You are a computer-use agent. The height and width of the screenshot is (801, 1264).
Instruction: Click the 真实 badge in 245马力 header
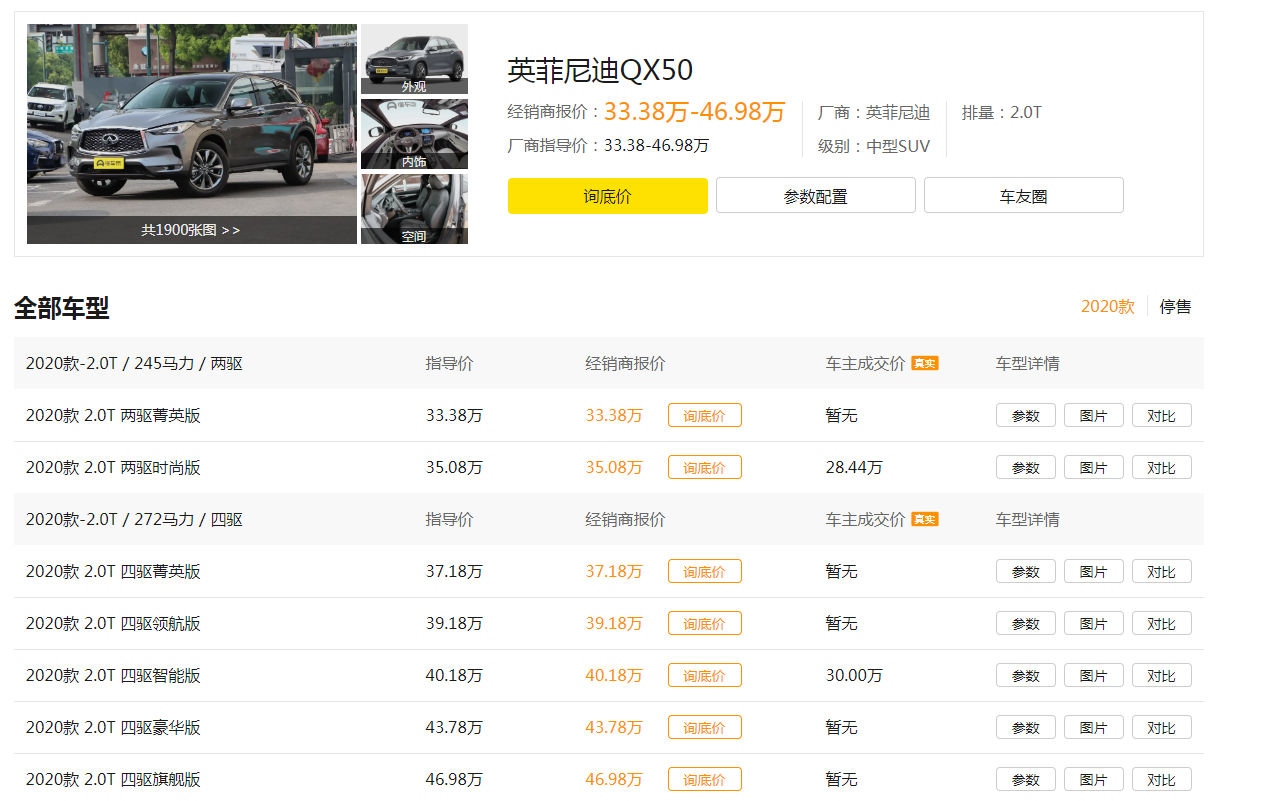[925, 364]
